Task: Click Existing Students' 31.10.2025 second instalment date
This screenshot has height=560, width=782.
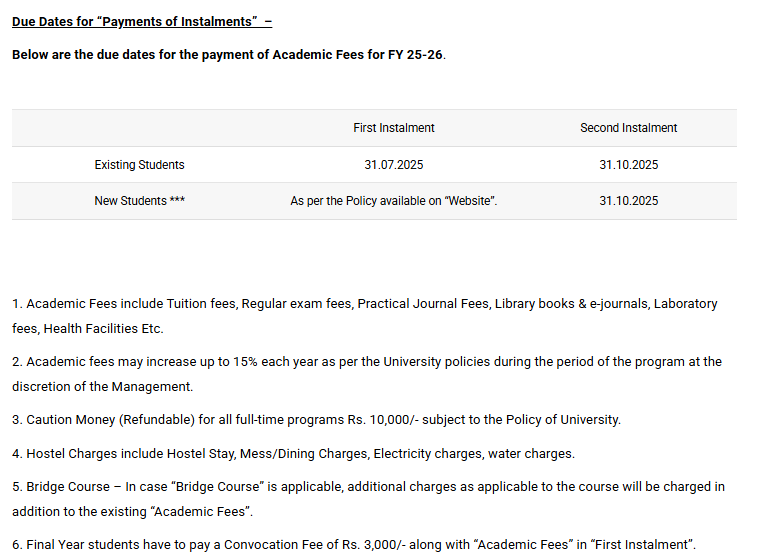Action: (x=628, y=165)
